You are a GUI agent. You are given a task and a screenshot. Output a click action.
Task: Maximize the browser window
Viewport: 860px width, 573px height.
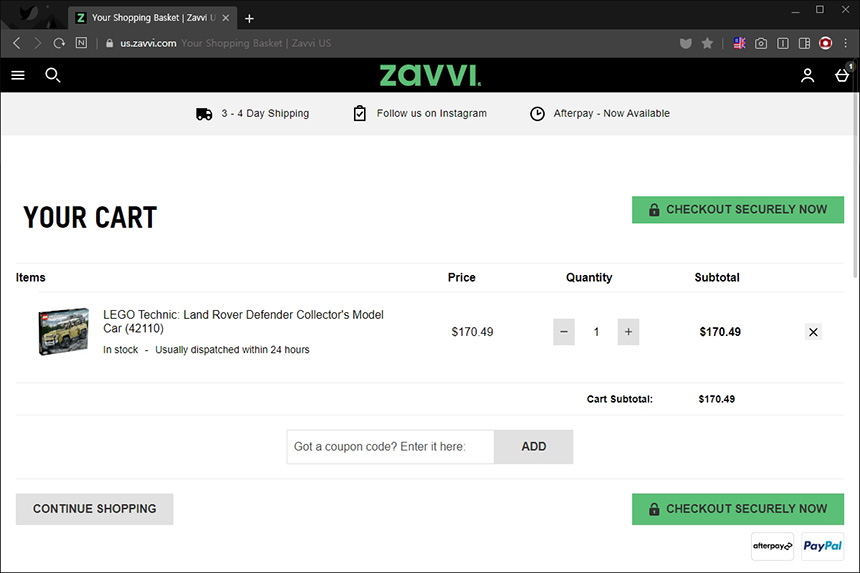820,10
